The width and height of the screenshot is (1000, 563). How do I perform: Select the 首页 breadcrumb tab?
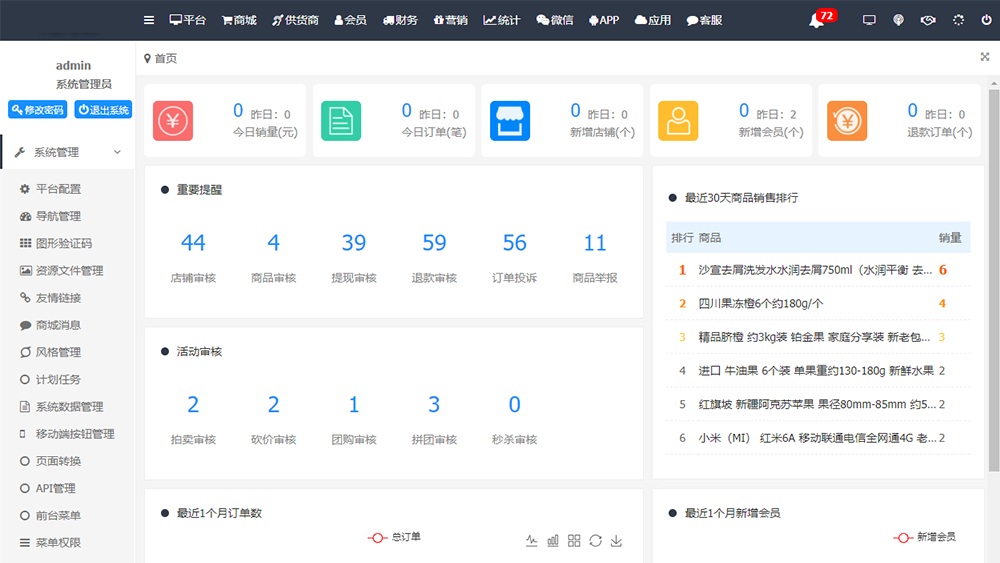tap(161, 58)
